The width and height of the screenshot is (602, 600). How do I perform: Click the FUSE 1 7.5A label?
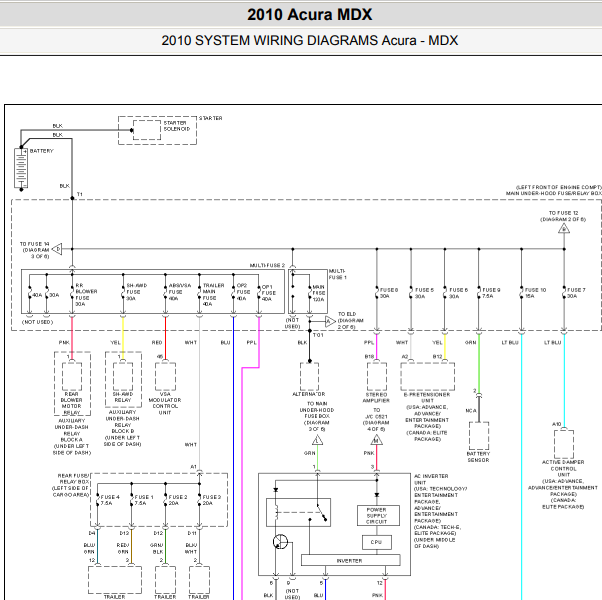pyautogui.click(x=144, y=500)
